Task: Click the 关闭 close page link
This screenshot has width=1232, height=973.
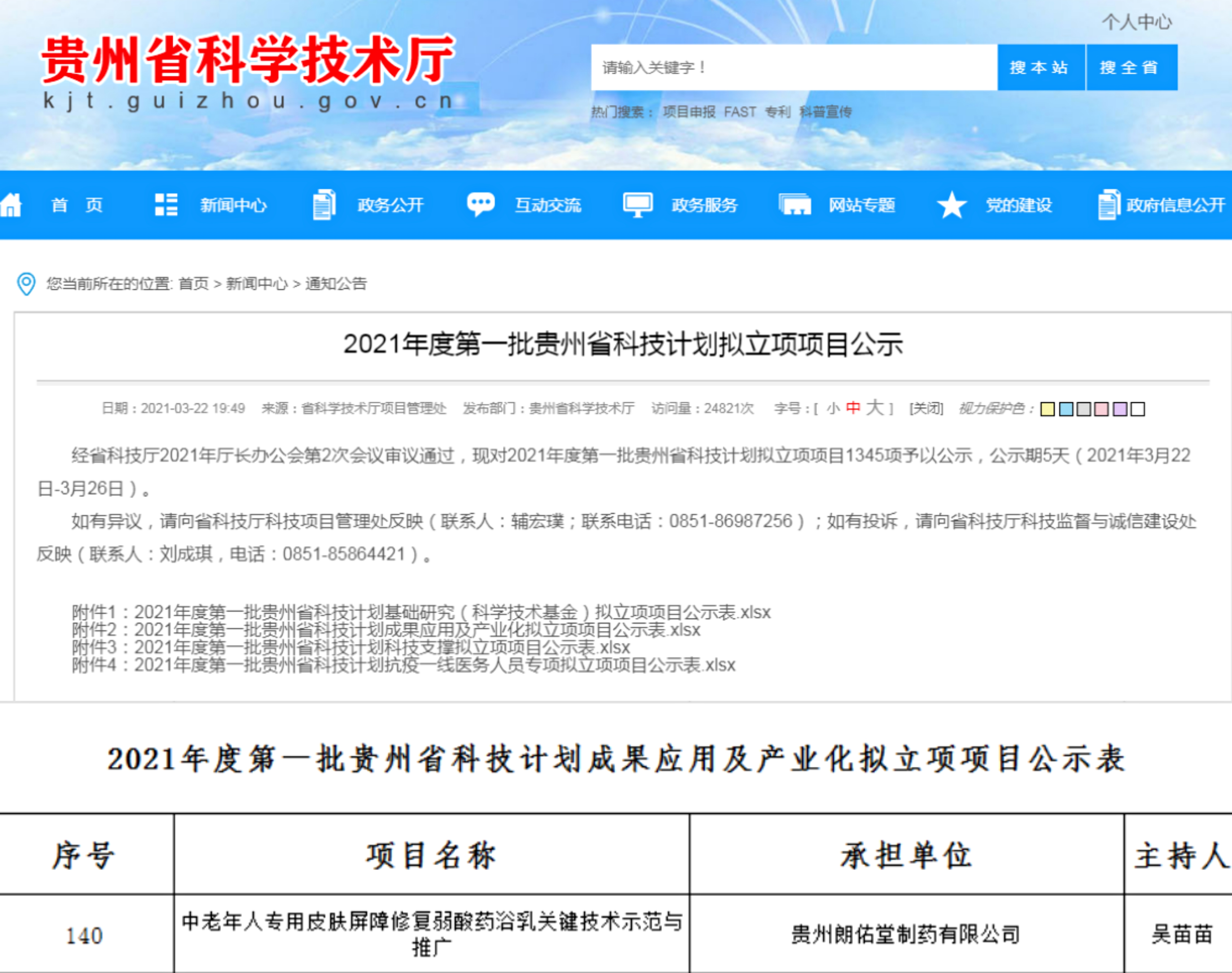Action: pyautogui.click(x=926, y=408)
